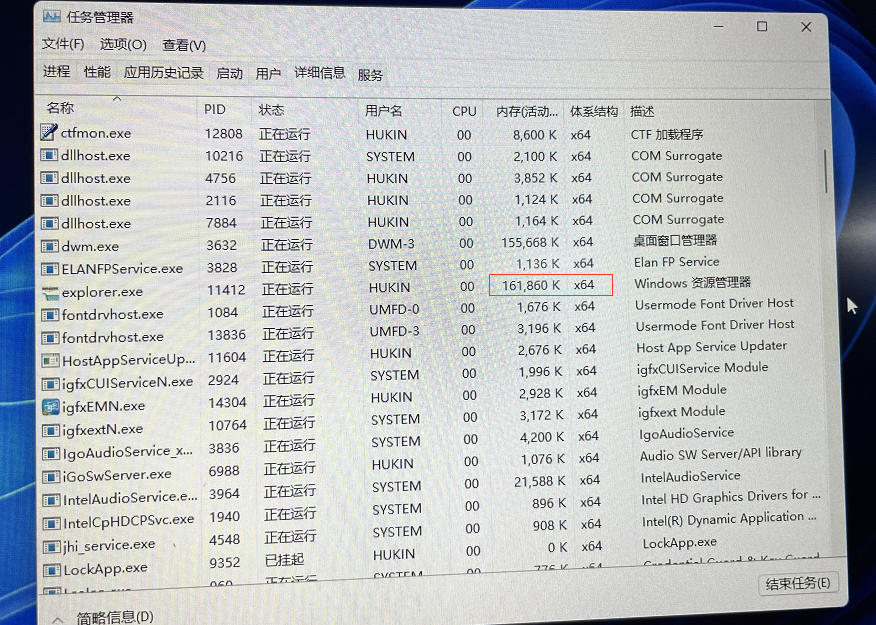Switch to the 启动 tab
Viewport: 876px width, 625px height.
pos(230,73)
